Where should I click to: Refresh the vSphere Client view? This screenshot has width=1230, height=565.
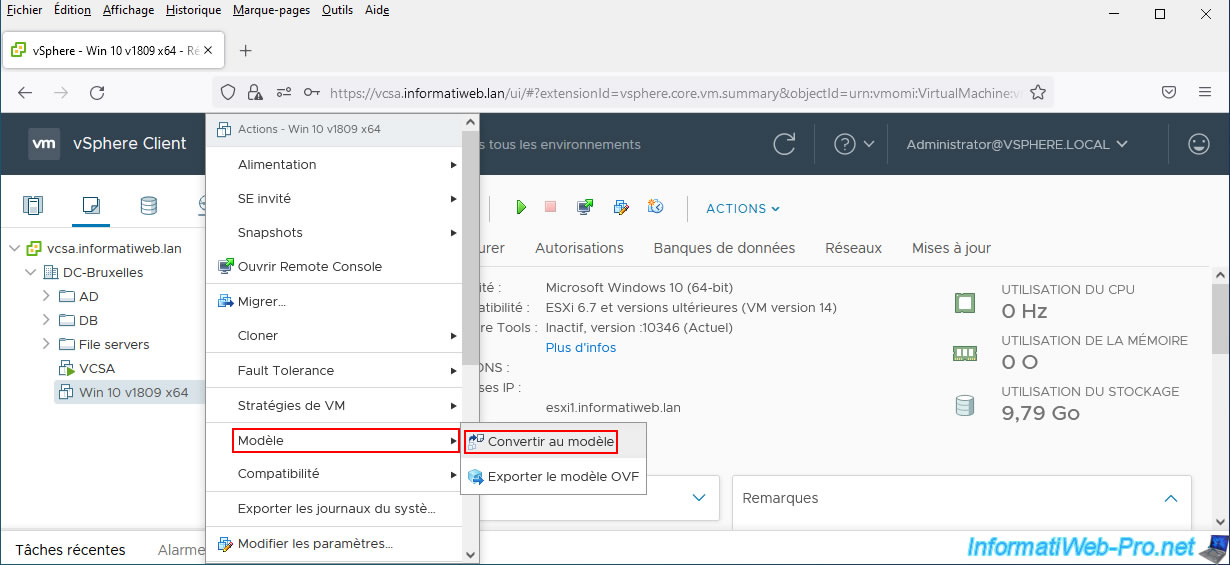click(x=785, y=144)
